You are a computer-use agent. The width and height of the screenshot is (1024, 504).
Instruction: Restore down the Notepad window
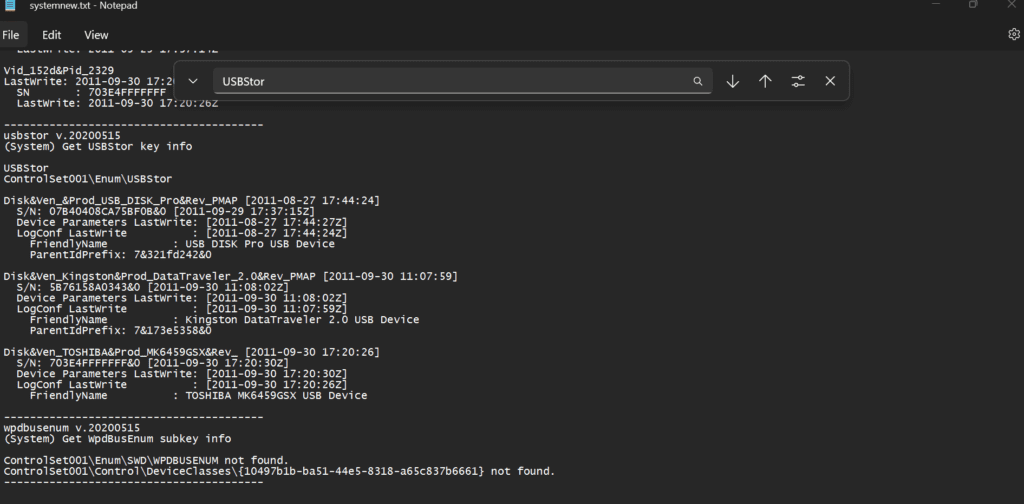click(973, 5)
